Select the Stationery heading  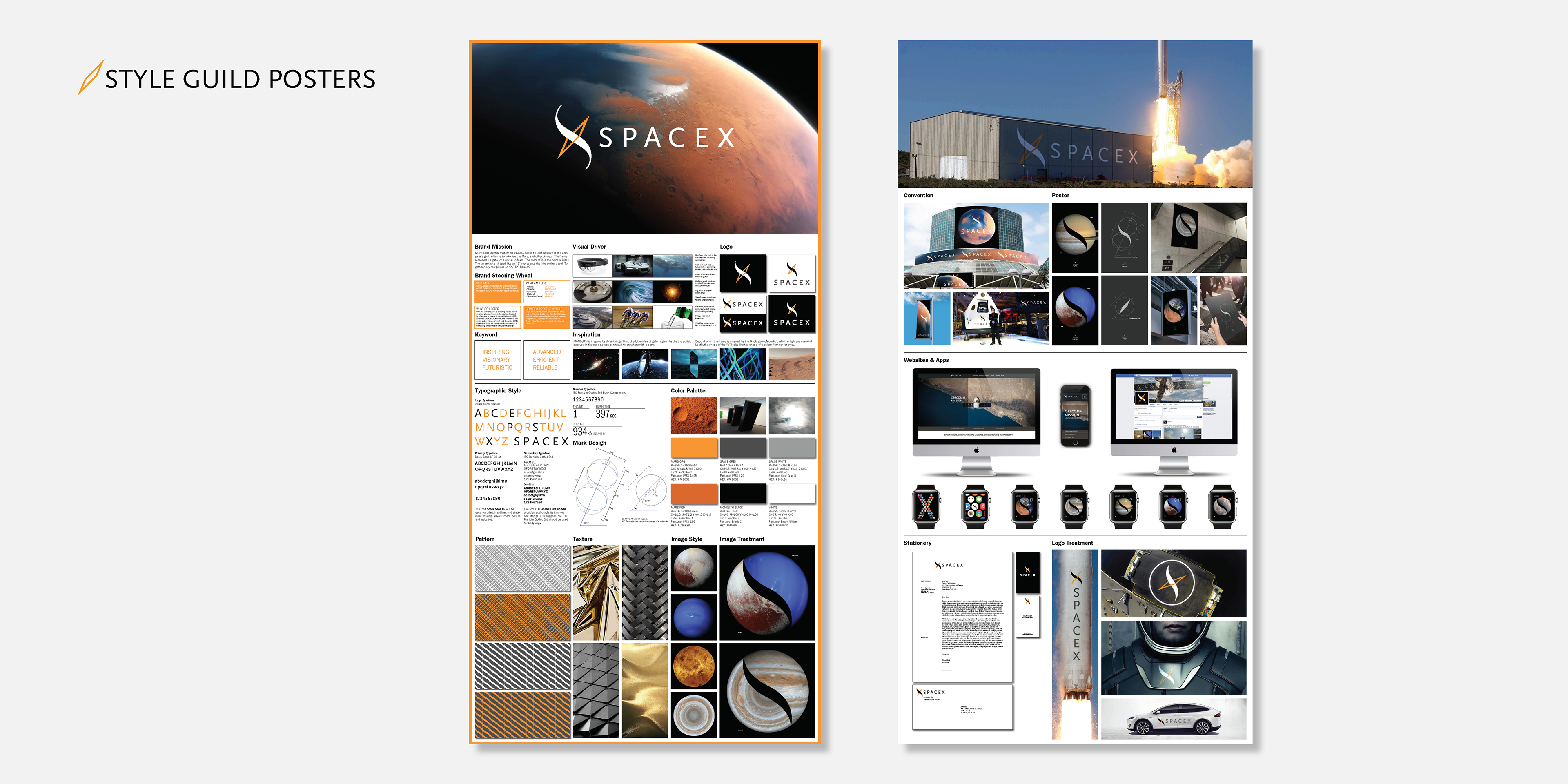[917, 543]
